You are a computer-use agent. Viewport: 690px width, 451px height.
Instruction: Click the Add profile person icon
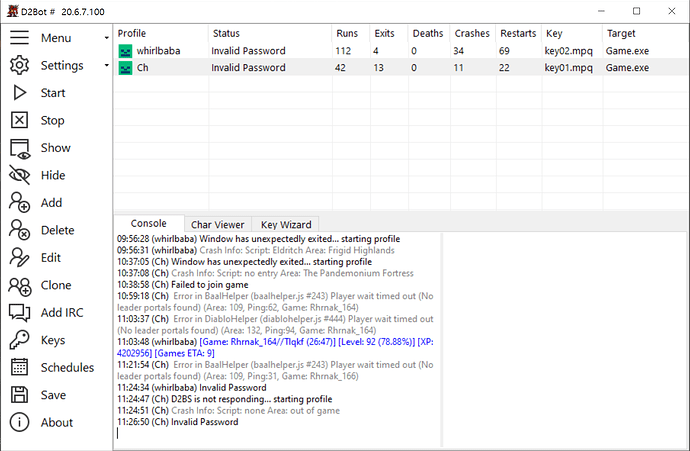[x=19, y=202]
